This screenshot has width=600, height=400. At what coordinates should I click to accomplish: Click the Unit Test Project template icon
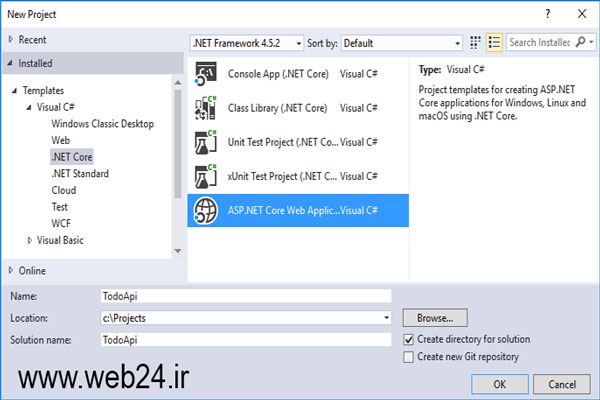(x=206, y=142)
